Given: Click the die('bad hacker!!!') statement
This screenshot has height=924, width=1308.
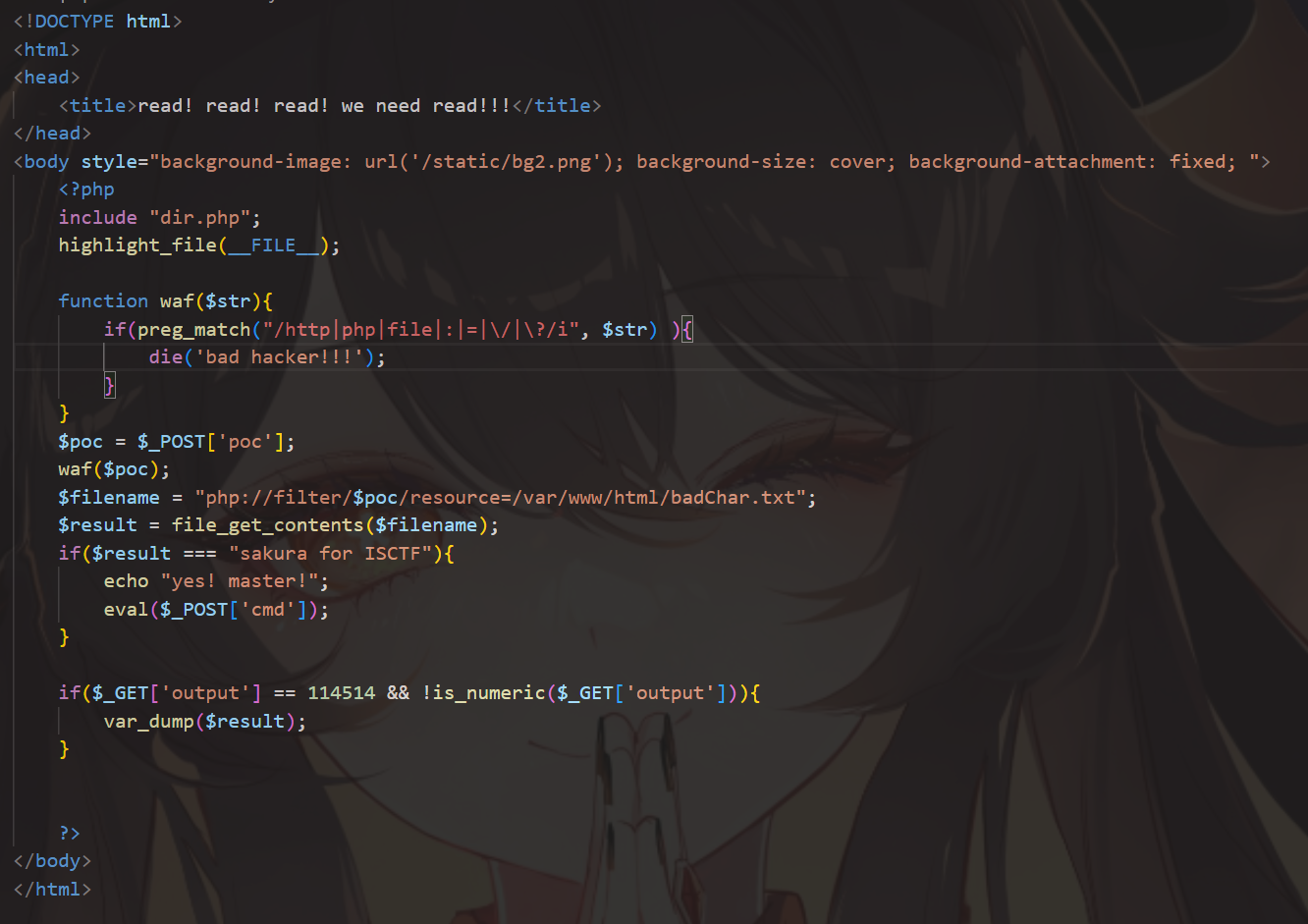Looking at the screenshot, I should (x=267, y=356).
